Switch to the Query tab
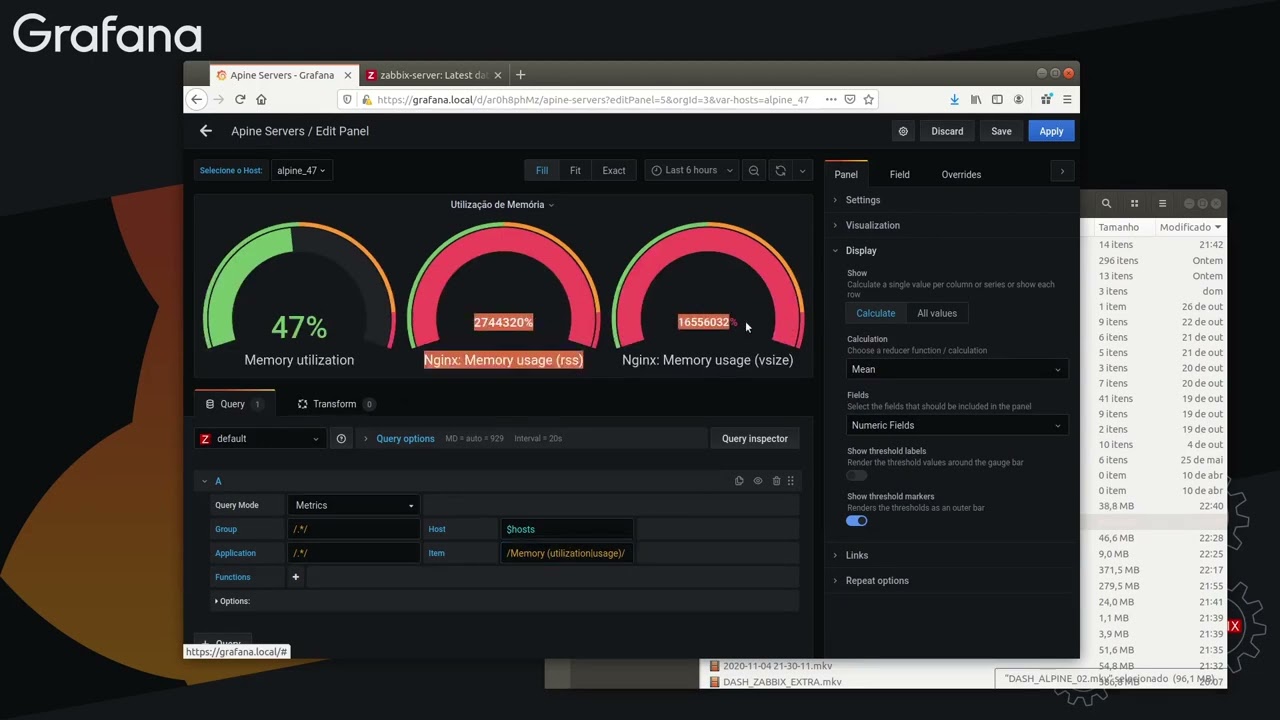This screenshot has height=720, width=1280. (x=234, y=404)
